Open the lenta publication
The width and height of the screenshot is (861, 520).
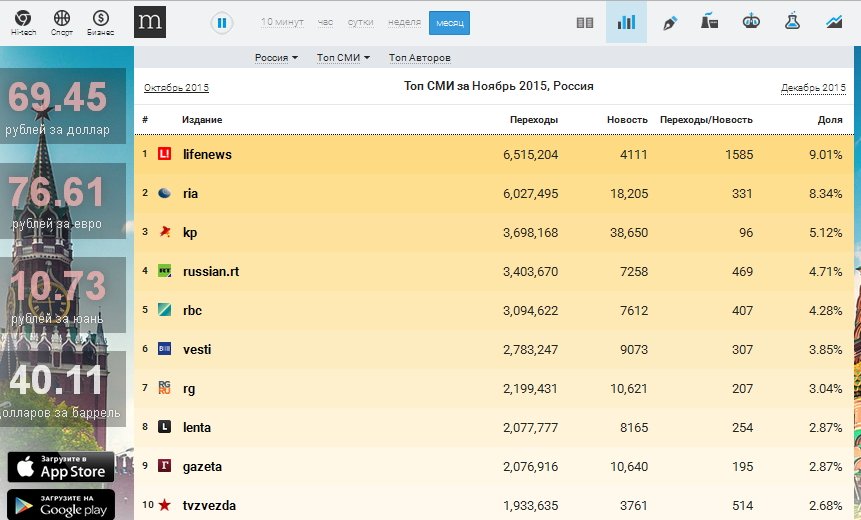pos(197,427)
